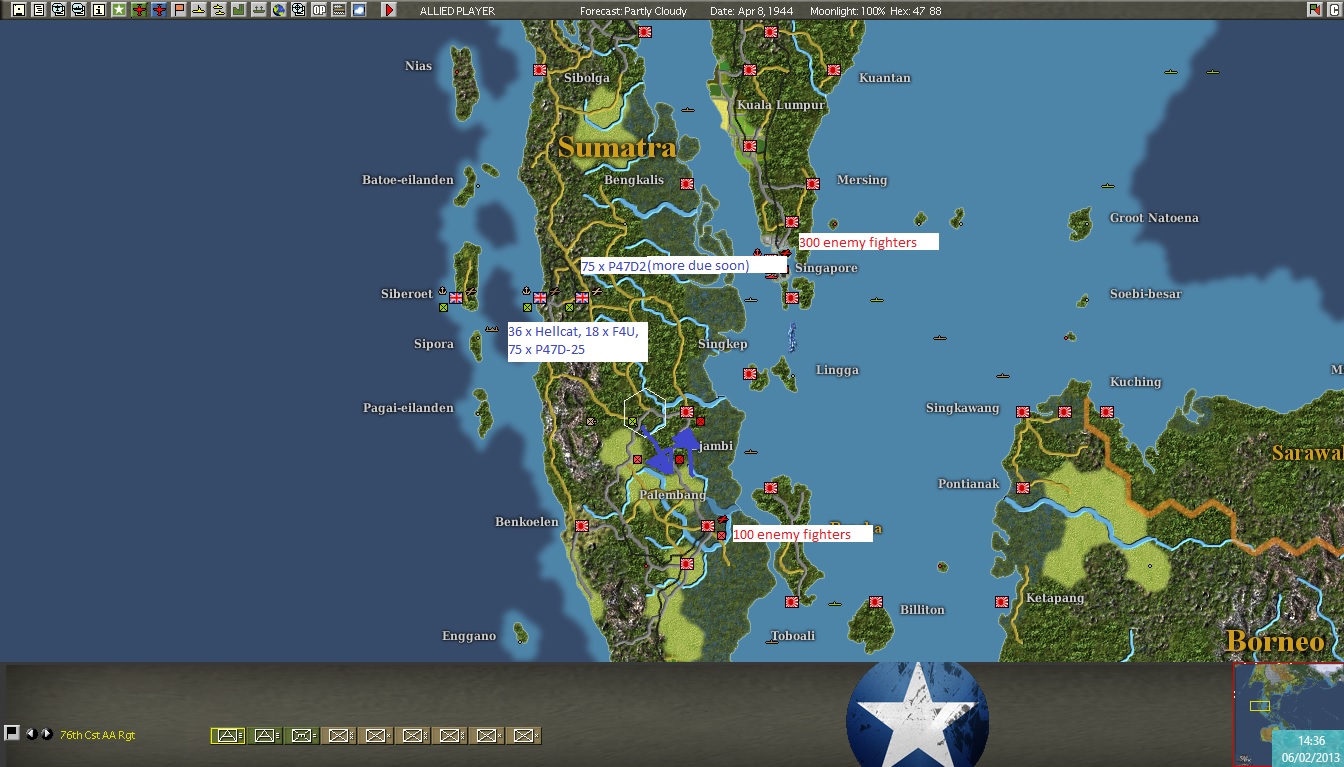Click the Borneo region label
The width and height of the screenshot is (1344, 767).
pyautogui.click(x=1275, y=641)
